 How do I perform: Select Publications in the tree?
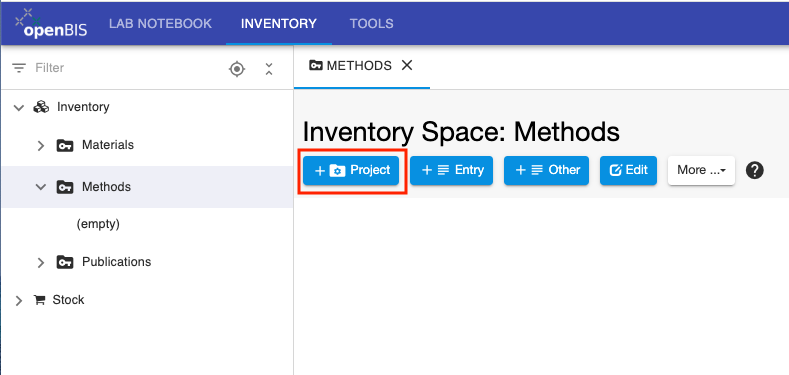pyautogui.click(x=116, y=262)
